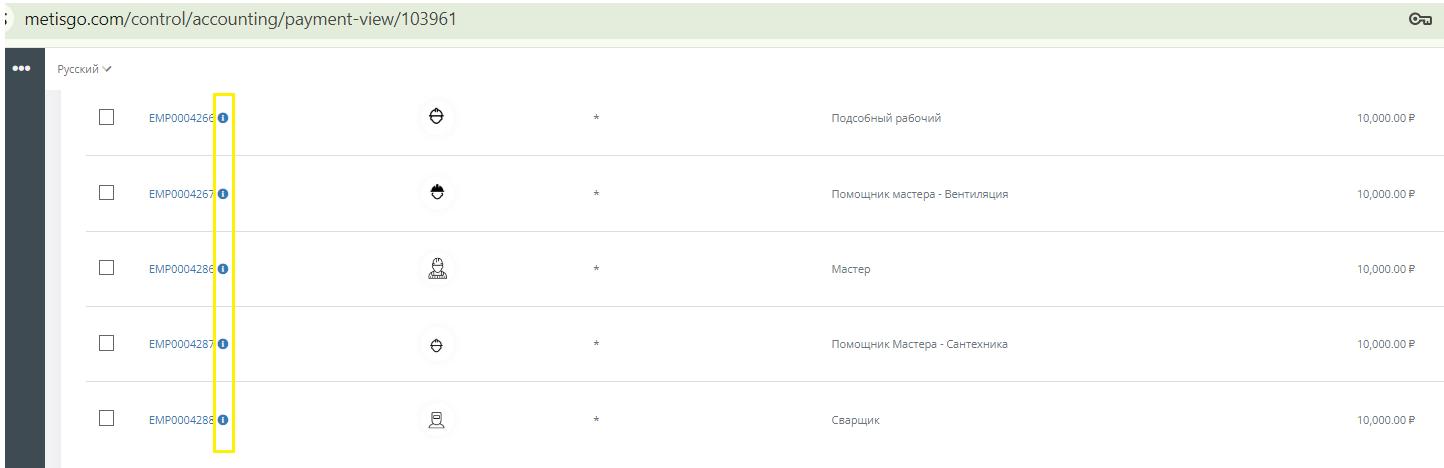Image resolution: width=1444 pixels, height=468 pixels.
Task: Click hard hat icon in Вентиляция row
Action: click(x=436, y=192)
